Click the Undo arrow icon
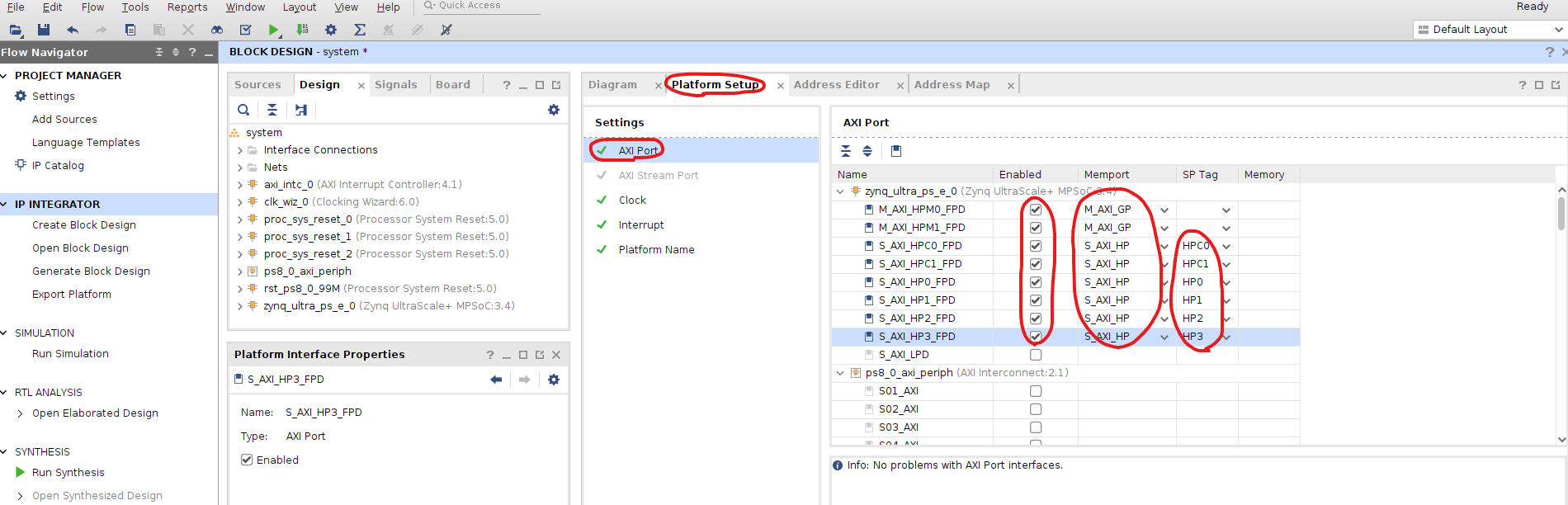1568x505 pixels. [73, 30]
